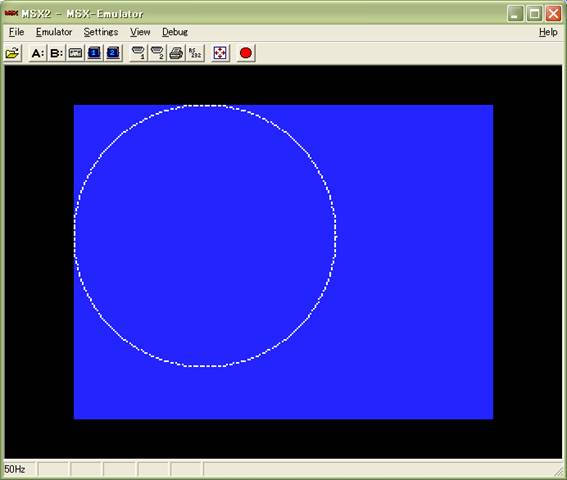Image resolution: width=567 pixels, height=480 pixels.
Task: Click the printer toolbar icon
Action: tap(176, 53)
